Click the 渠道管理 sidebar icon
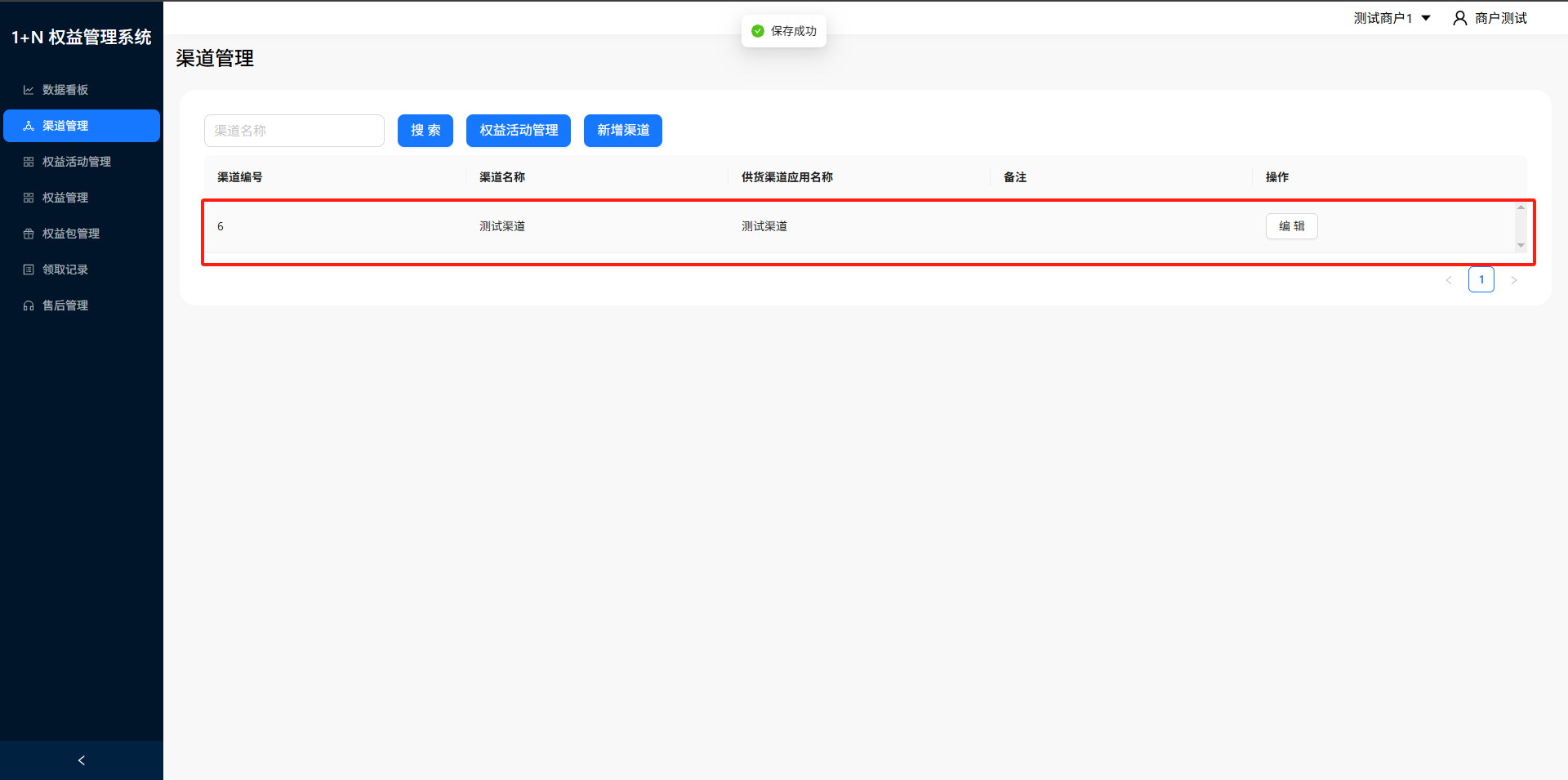 (x=29, y=126)
